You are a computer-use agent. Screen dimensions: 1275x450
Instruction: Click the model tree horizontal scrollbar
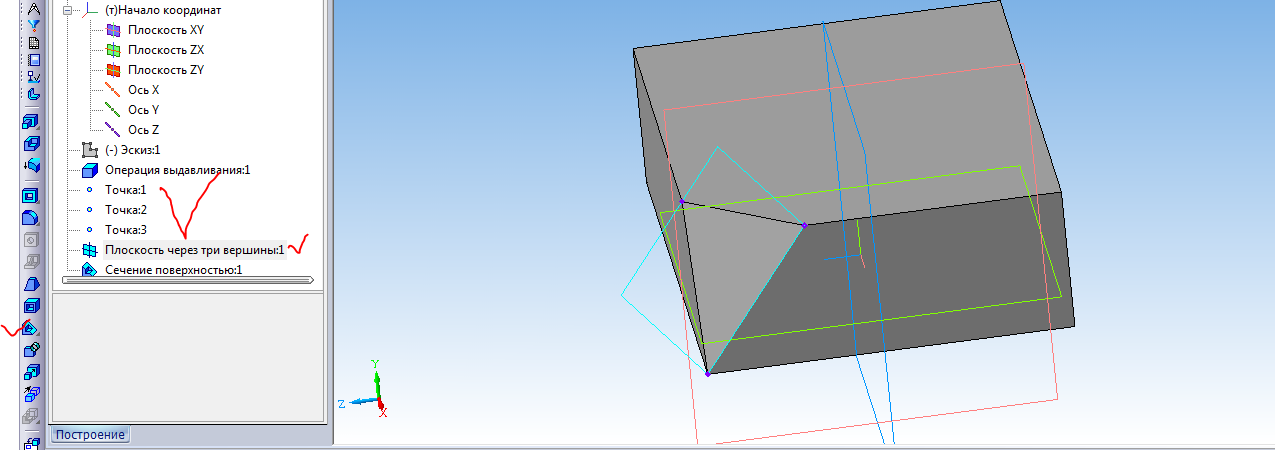189,281
